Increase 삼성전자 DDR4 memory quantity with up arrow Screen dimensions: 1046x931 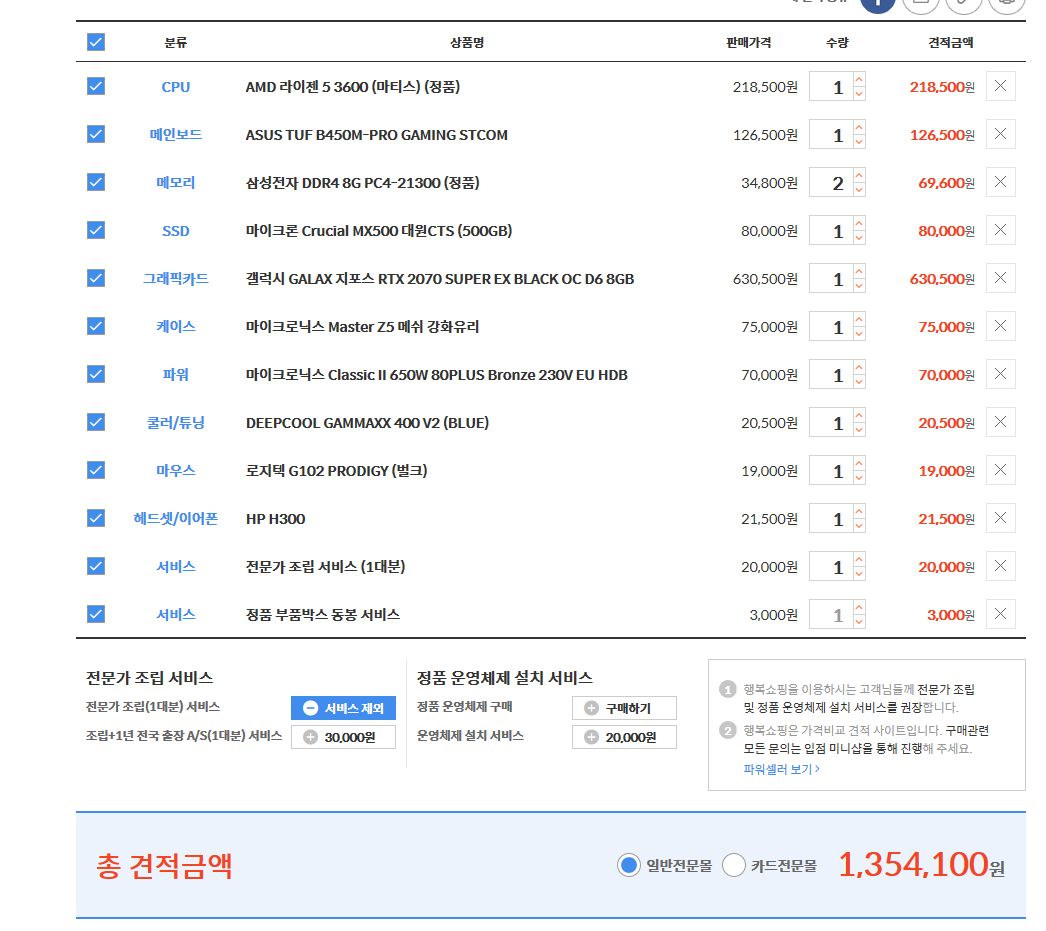(857, 175)
